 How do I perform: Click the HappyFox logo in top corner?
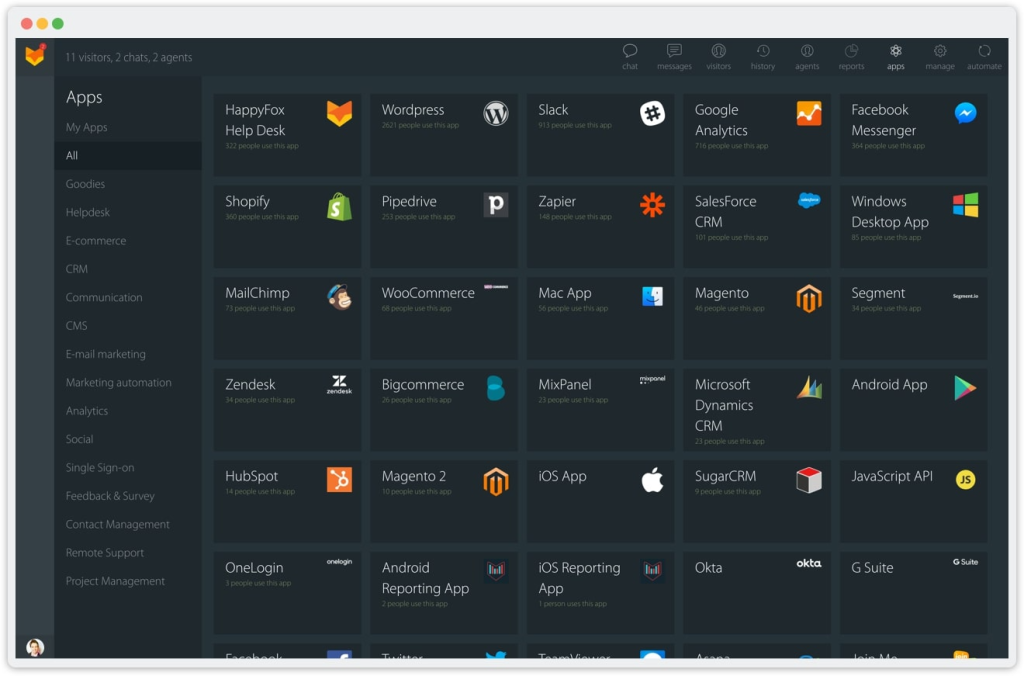click(34, 56)
